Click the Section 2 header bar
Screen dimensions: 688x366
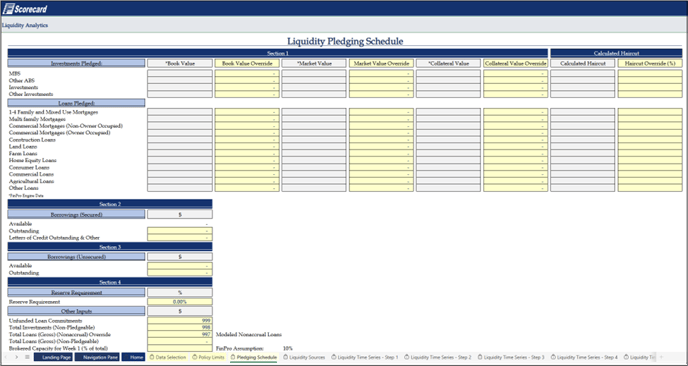(110, 204)
